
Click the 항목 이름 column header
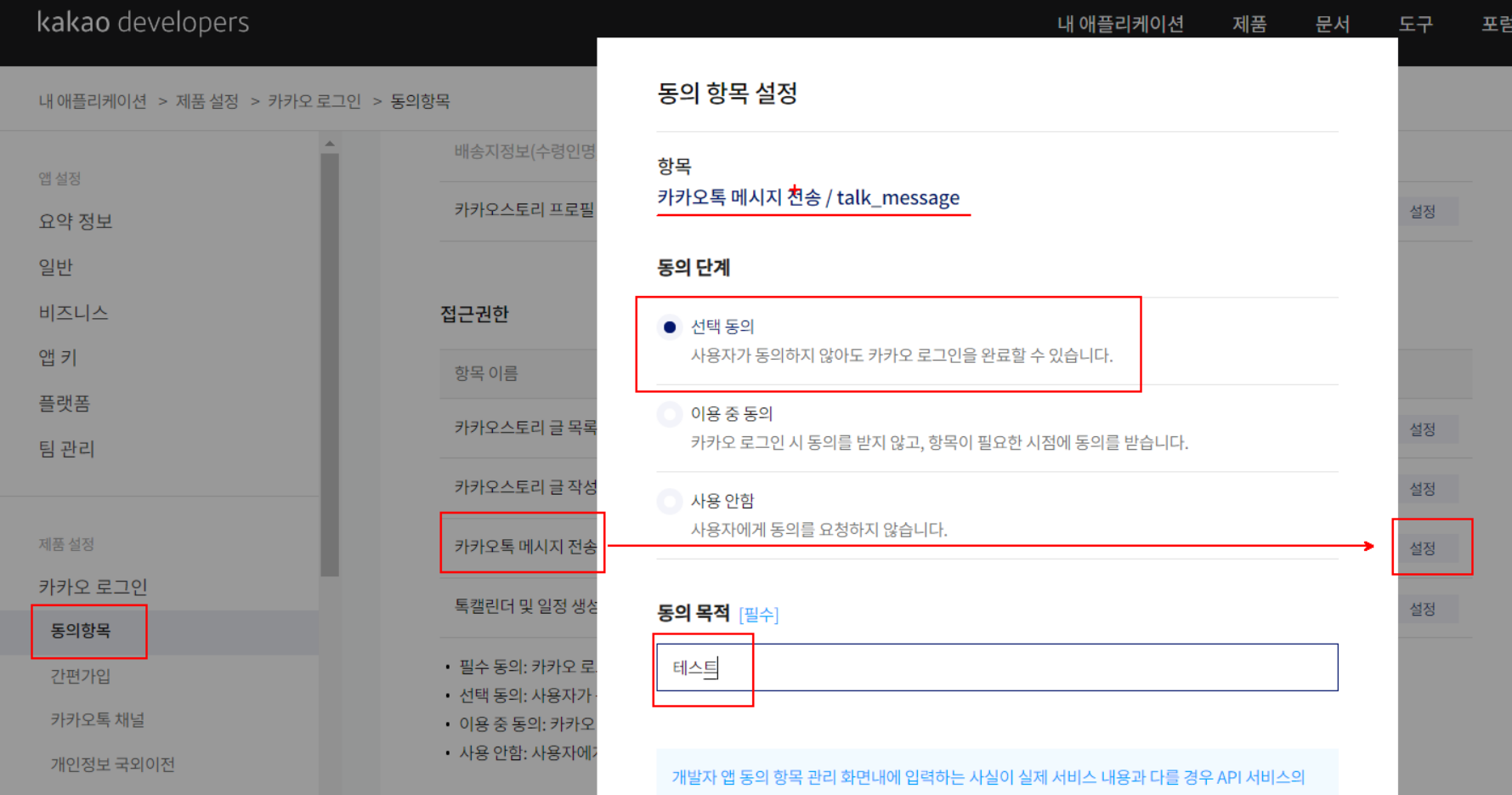click(x=486, y=373)
